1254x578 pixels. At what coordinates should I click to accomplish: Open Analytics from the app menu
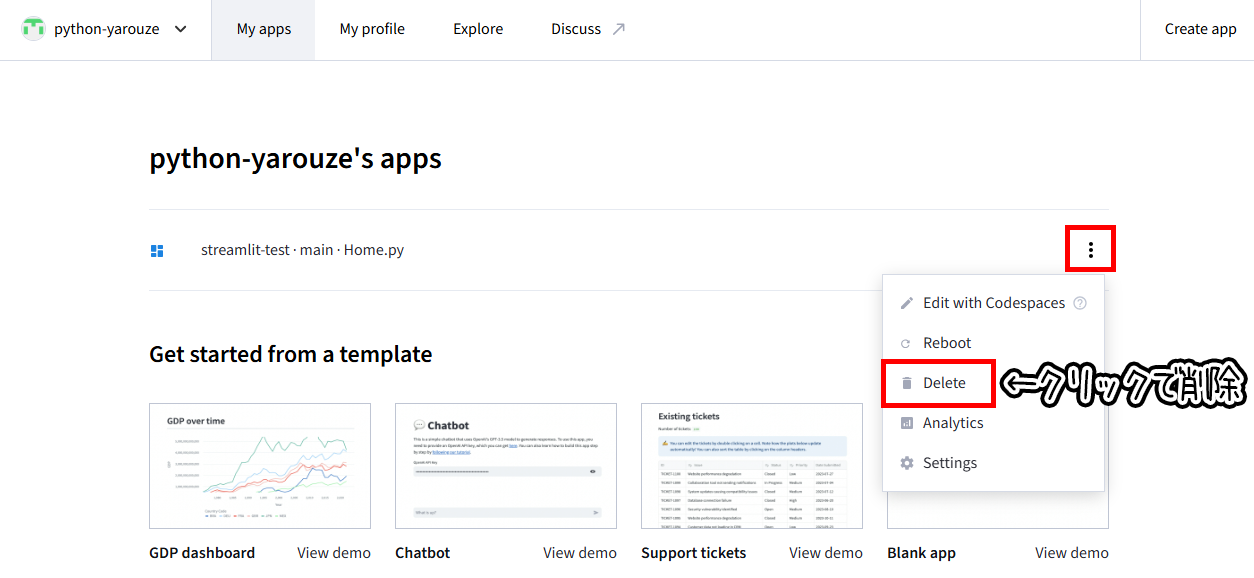point(993,423)
